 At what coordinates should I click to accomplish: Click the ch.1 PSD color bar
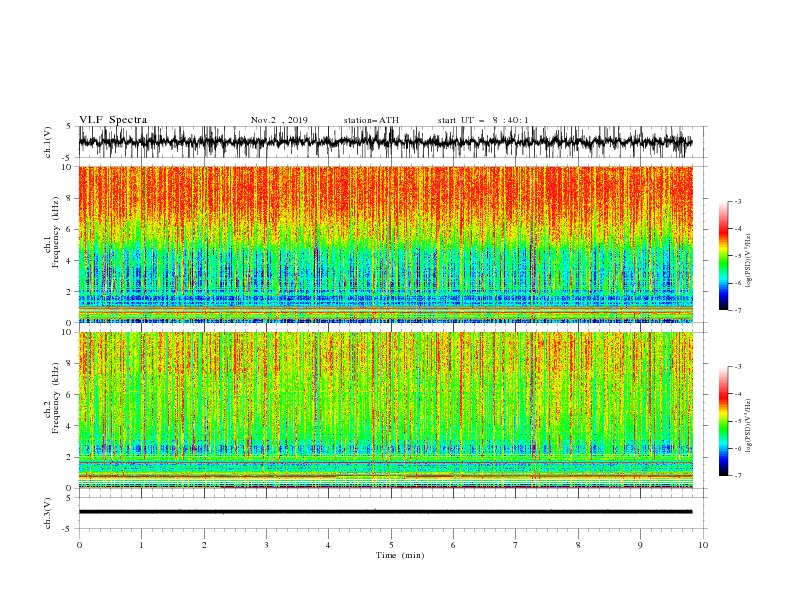tap(723, 256)
